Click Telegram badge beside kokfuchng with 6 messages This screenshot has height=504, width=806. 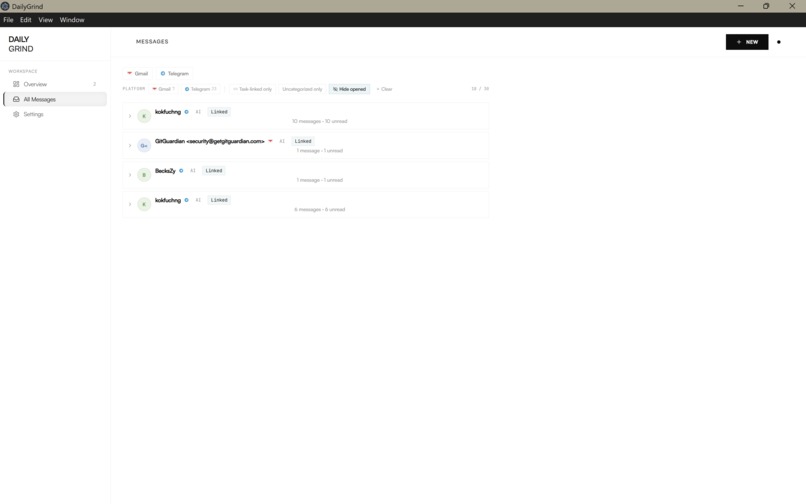187,200
